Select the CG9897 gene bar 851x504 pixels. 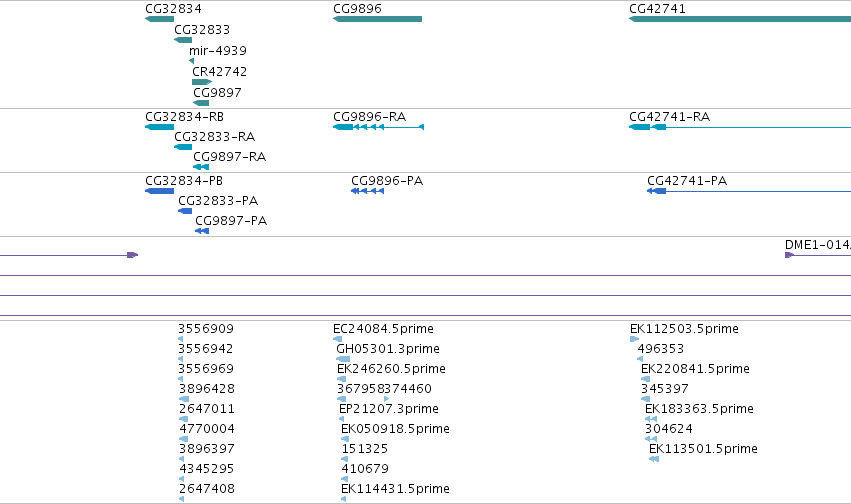coord(201,103)
